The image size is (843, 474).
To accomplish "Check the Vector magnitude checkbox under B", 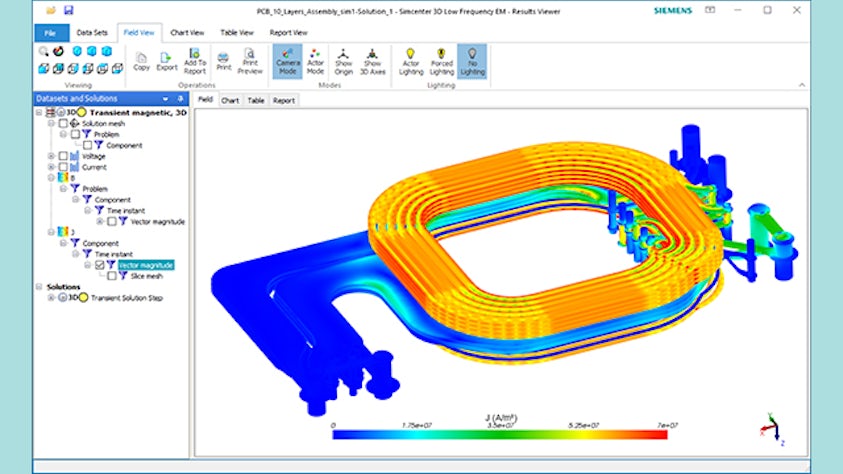I will (x=112, y=221).
